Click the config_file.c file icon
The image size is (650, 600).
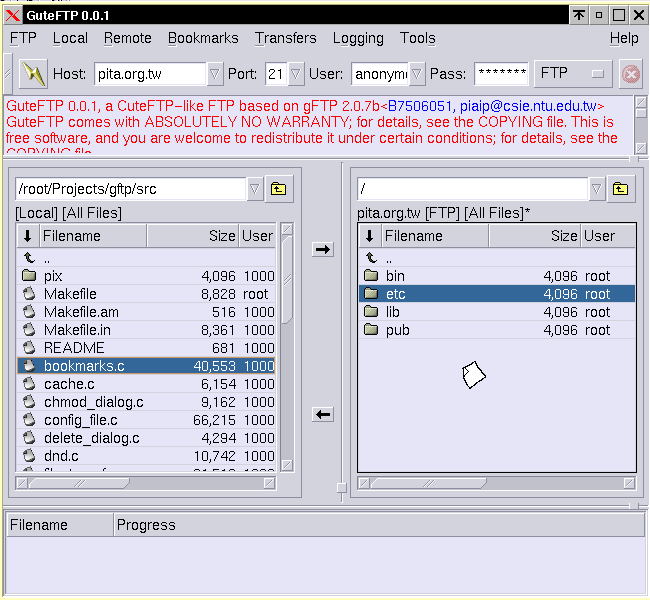(29, 420)
